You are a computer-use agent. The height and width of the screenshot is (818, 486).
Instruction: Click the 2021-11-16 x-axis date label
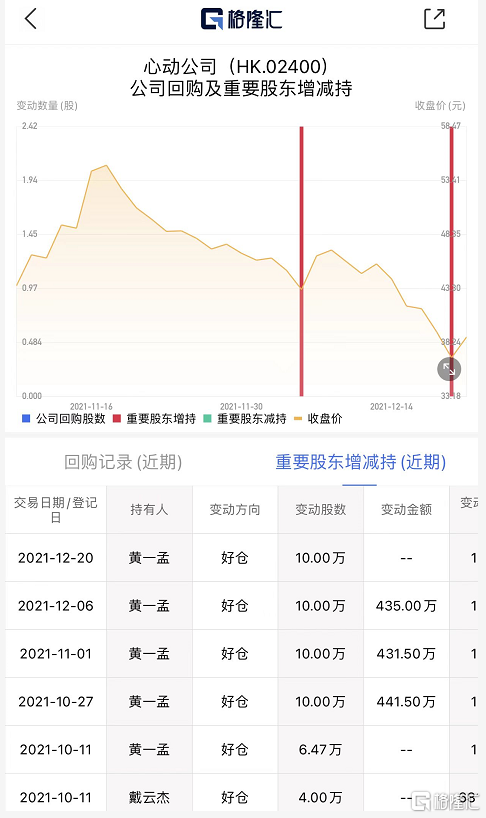coord(91,406)
